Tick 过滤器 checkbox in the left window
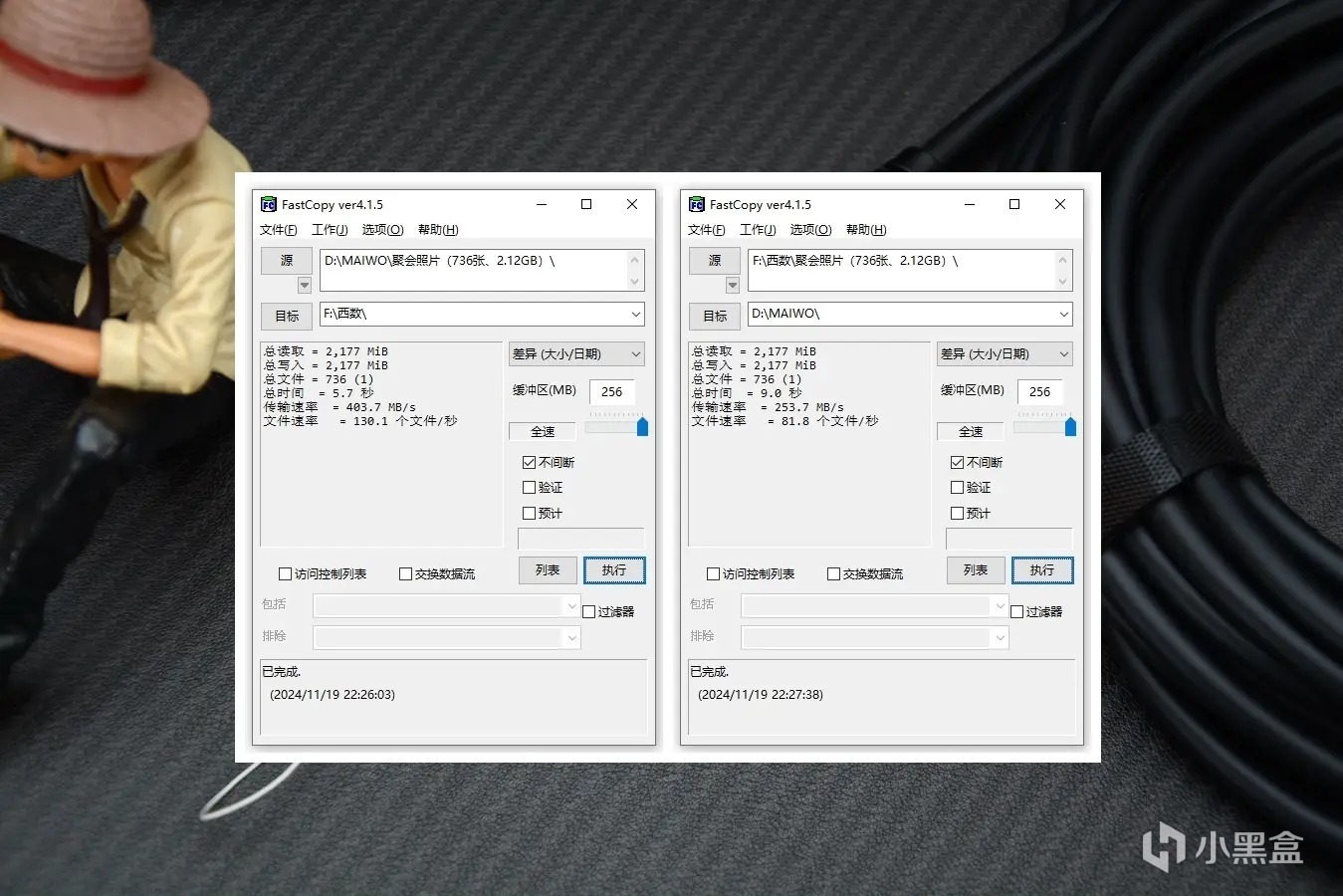The image size is (1343, 896). [589, 612]
